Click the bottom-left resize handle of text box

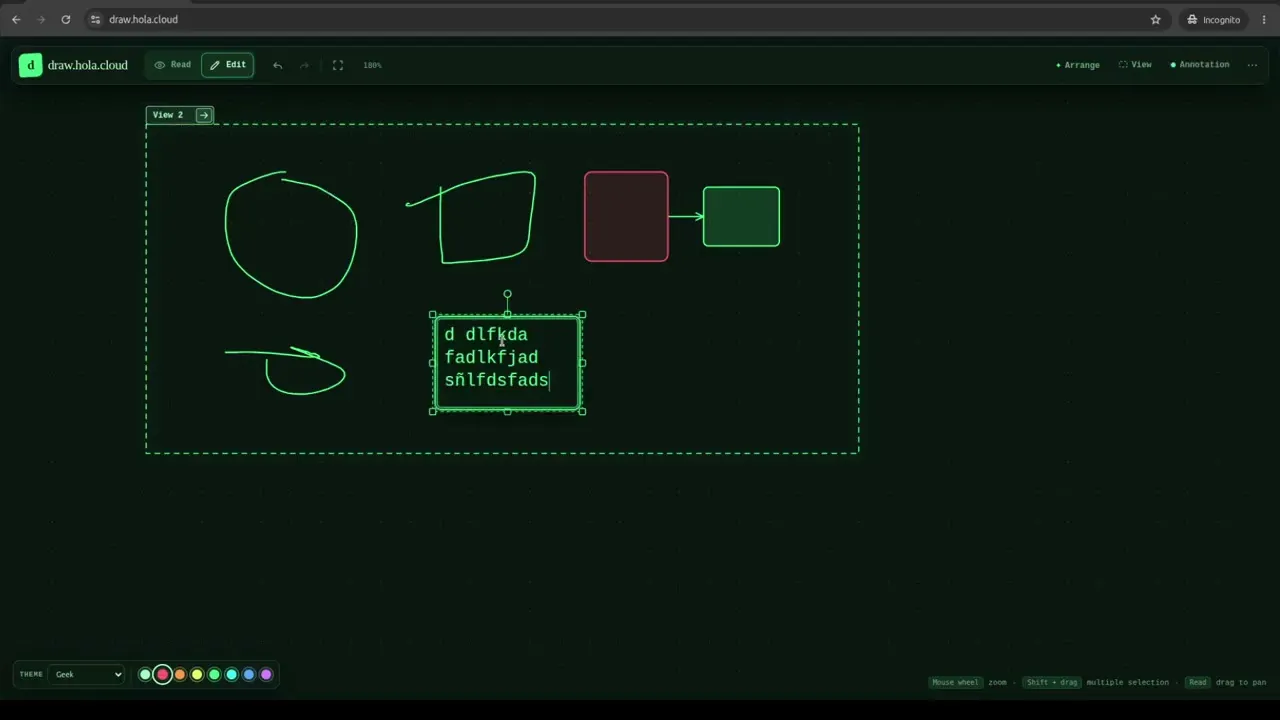click(432, 411)
